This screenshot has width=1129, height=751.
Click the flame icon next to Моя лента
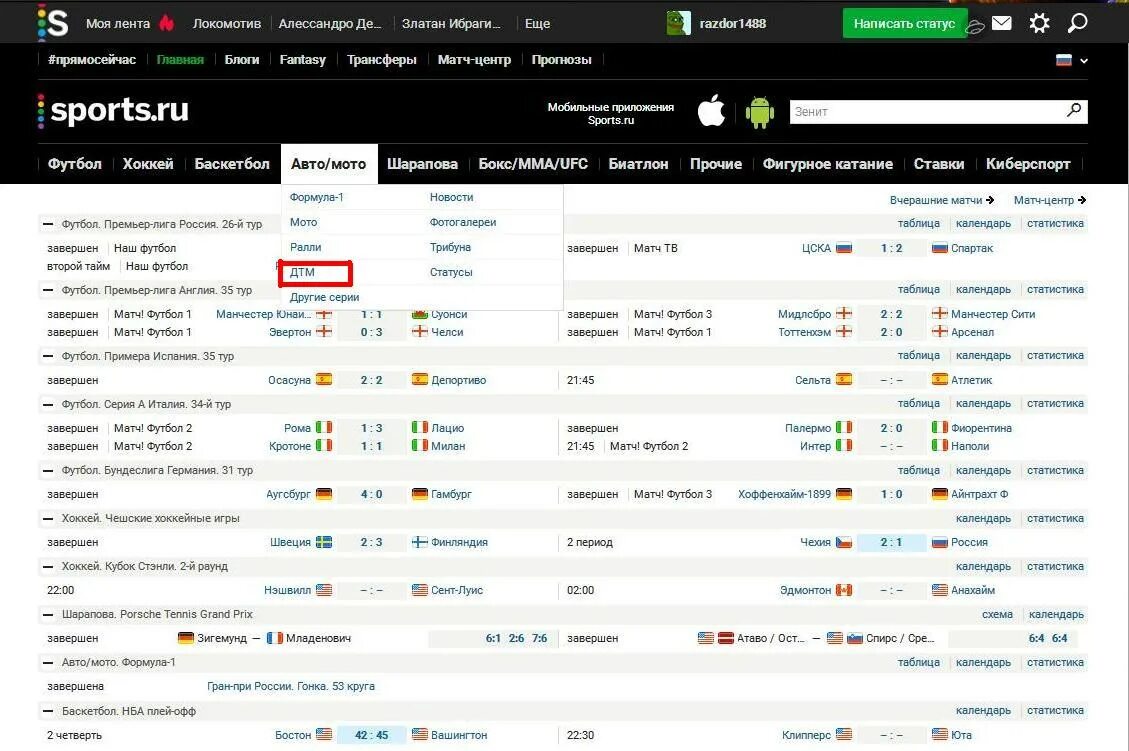[166, 23]
